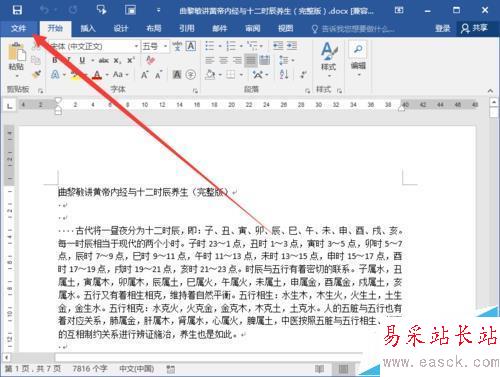Click the highlighted Justify alignment icon
500x377 pixels.
click(x=251, y=60)
